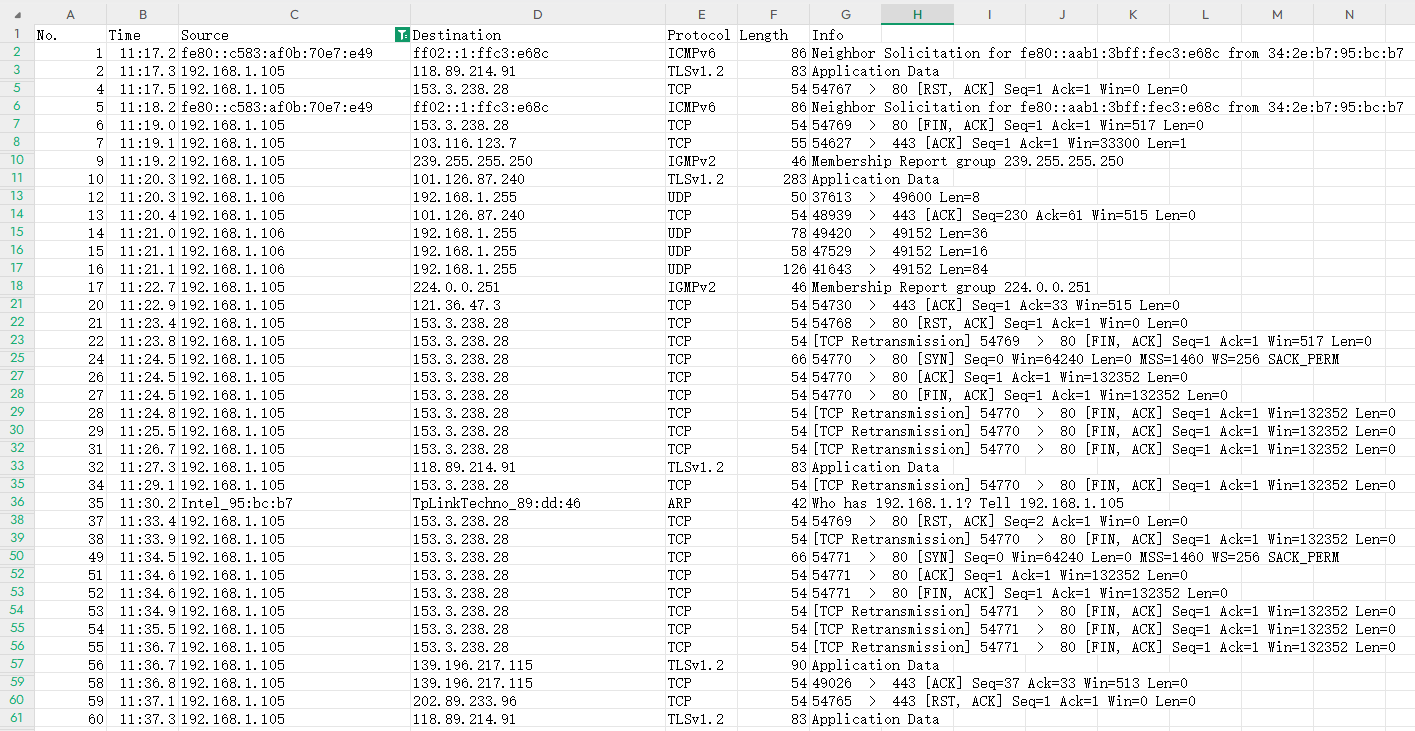Select column header N
1415x731 pixels.
point(1348,14)
